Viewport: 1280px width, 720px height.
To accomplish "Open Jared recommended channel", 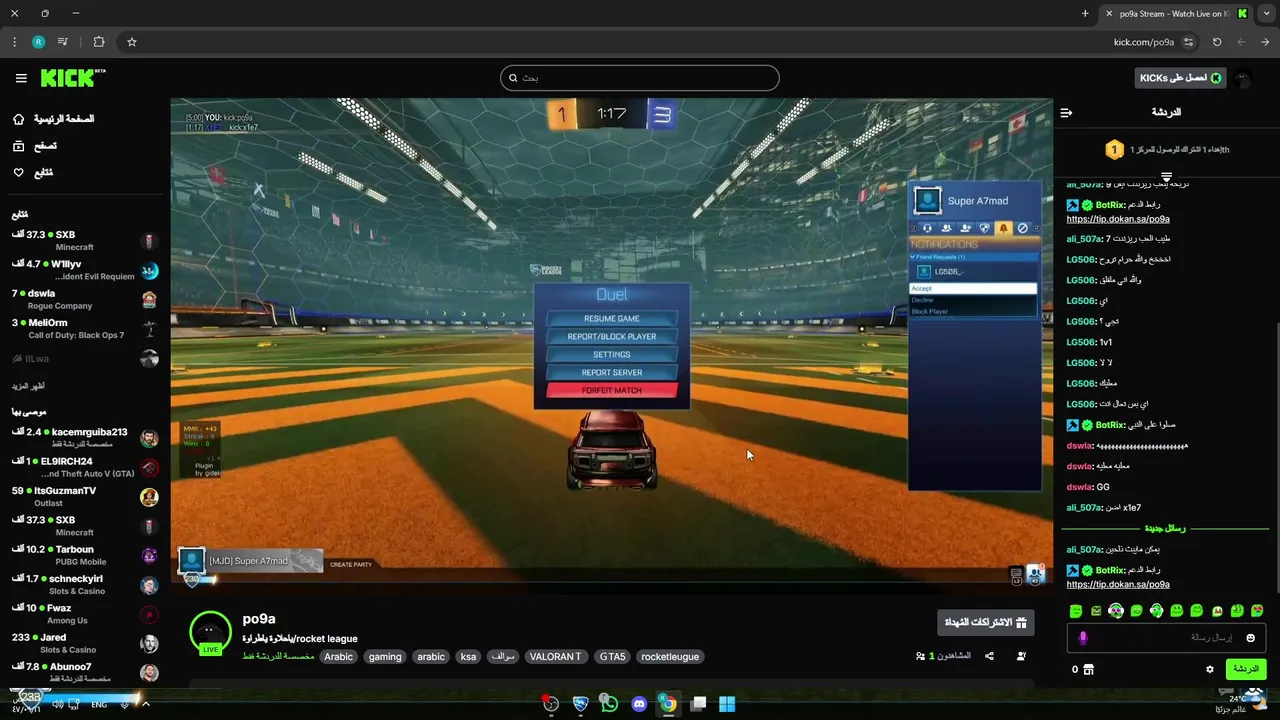I will pyautogui.click(x=85, y=643).
